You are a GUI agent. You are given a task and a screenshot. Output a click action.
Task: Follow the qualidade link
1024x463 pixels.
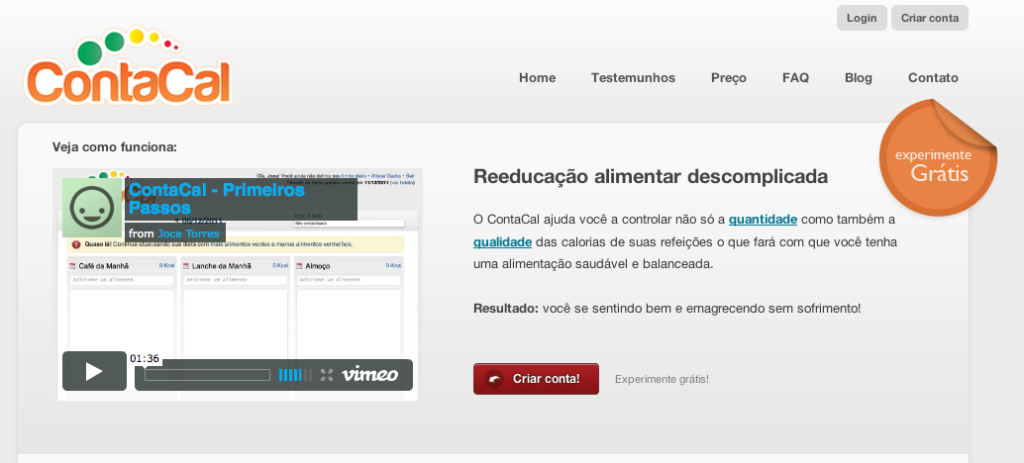click(x=502, y=242)
